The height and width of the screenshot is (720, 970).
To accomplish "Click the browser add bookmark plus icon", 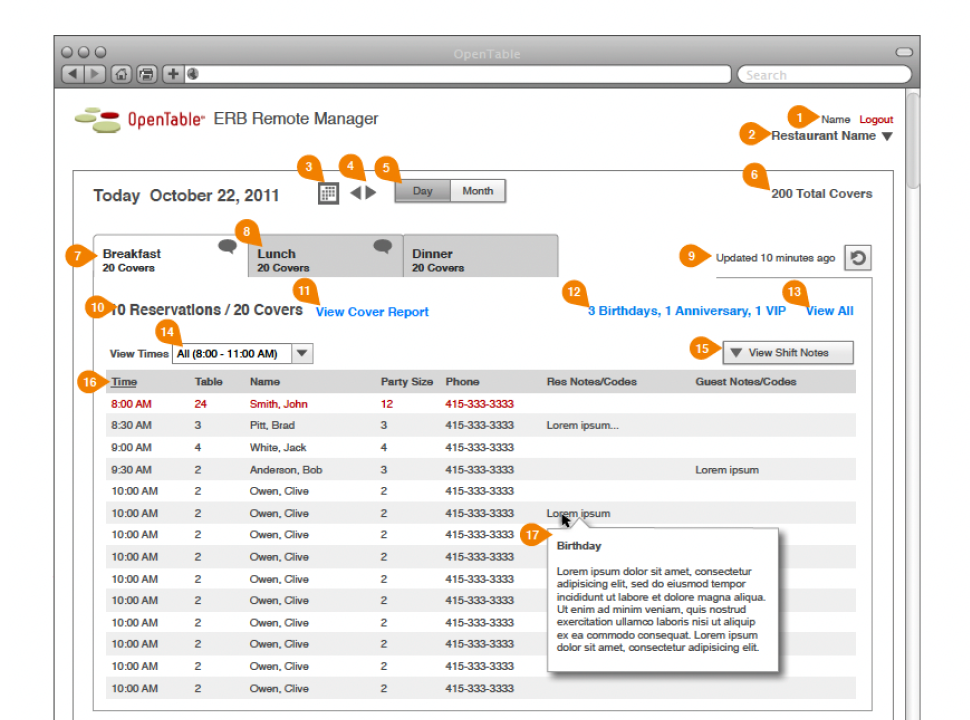I will (172, 74).
